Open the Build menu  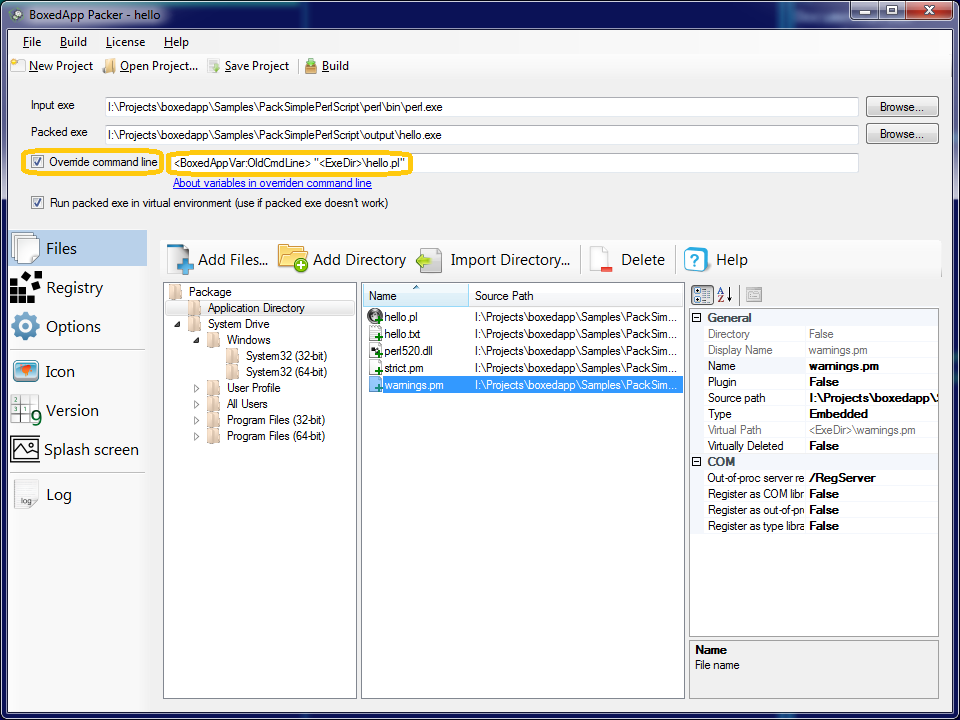click(x=74, y=42)
